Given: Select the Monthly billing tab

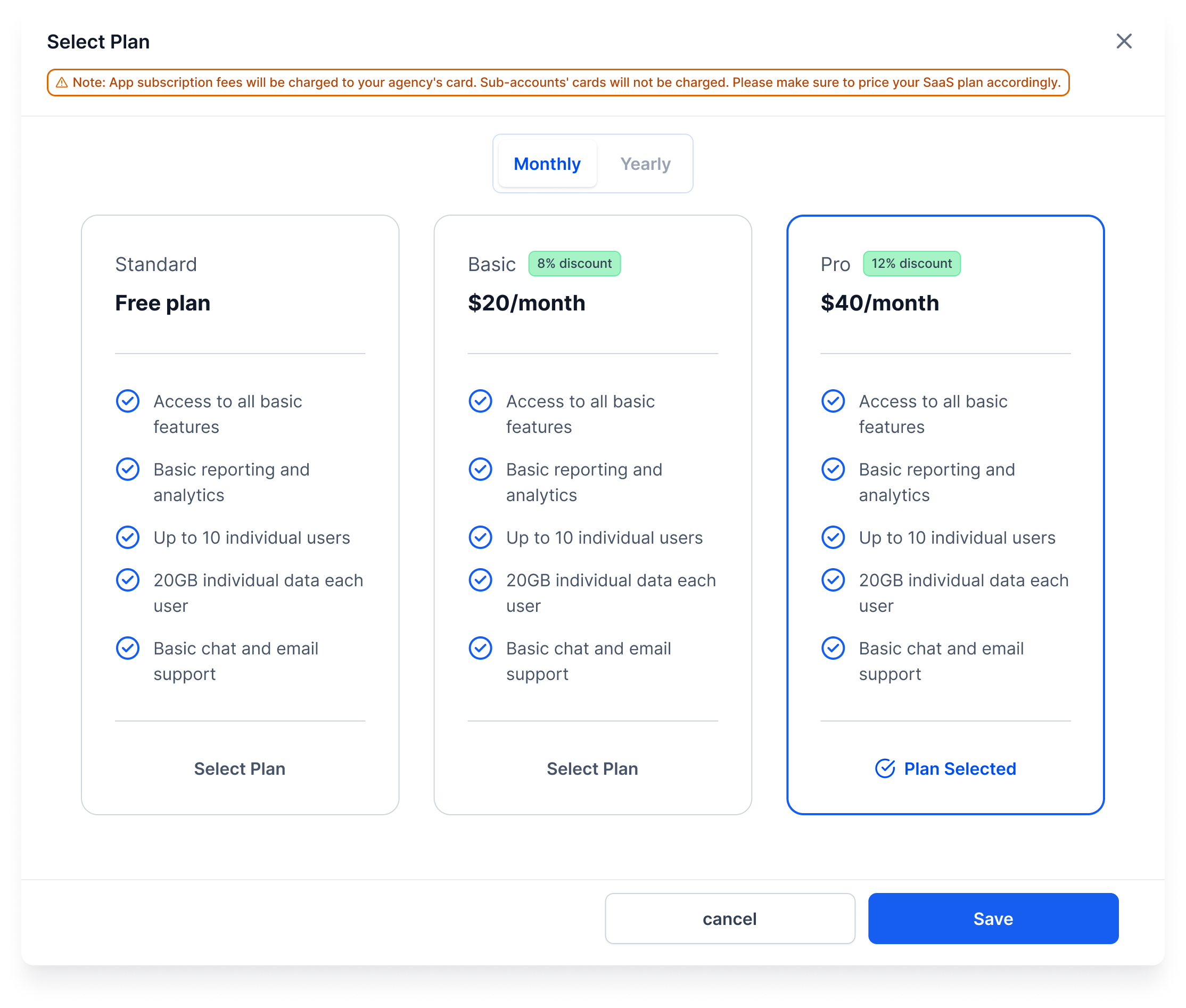Looking at the screenshot, I should (x=547, y=164).
